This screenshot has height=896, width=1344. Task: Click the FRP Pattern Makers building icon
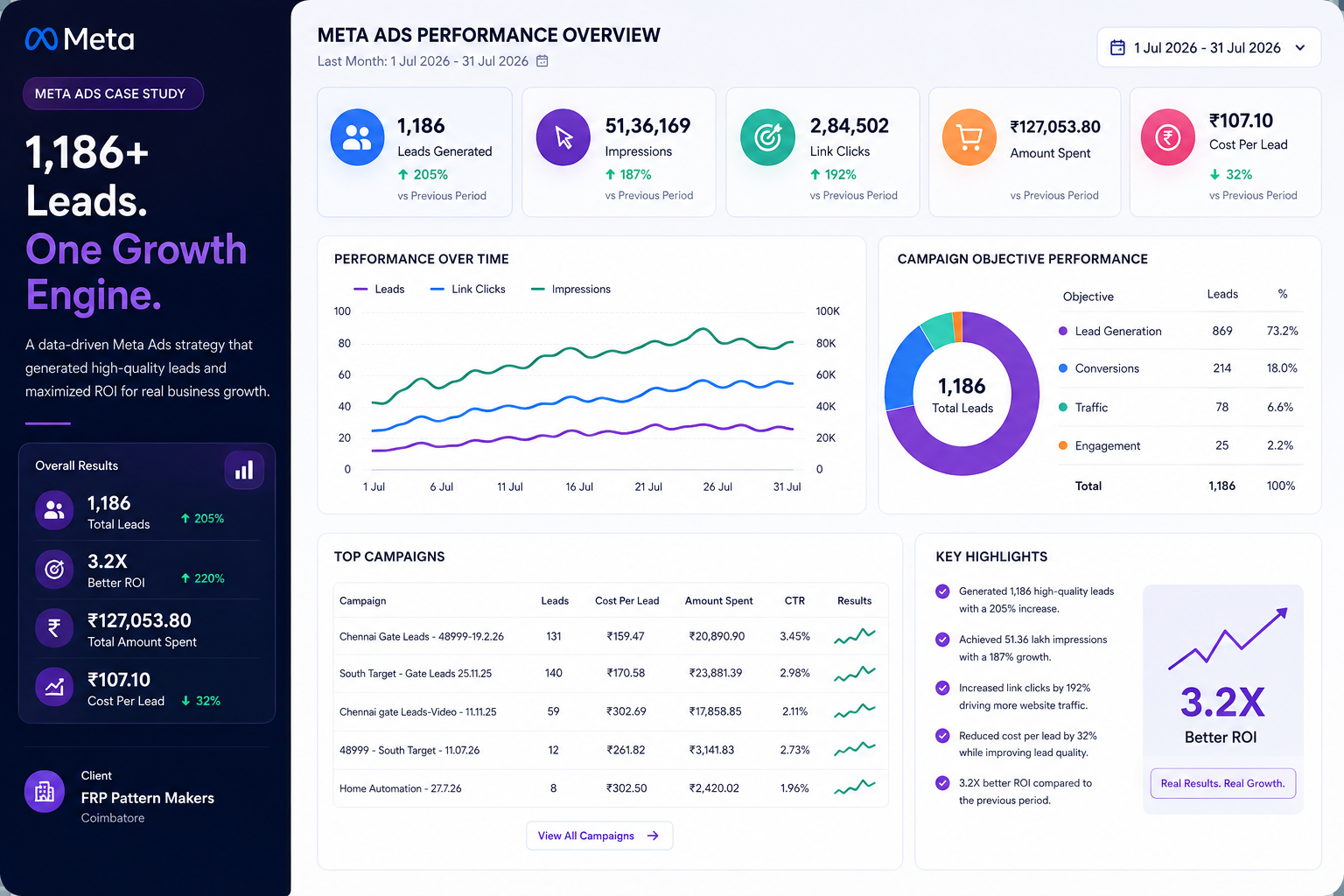tap(45, 792)
